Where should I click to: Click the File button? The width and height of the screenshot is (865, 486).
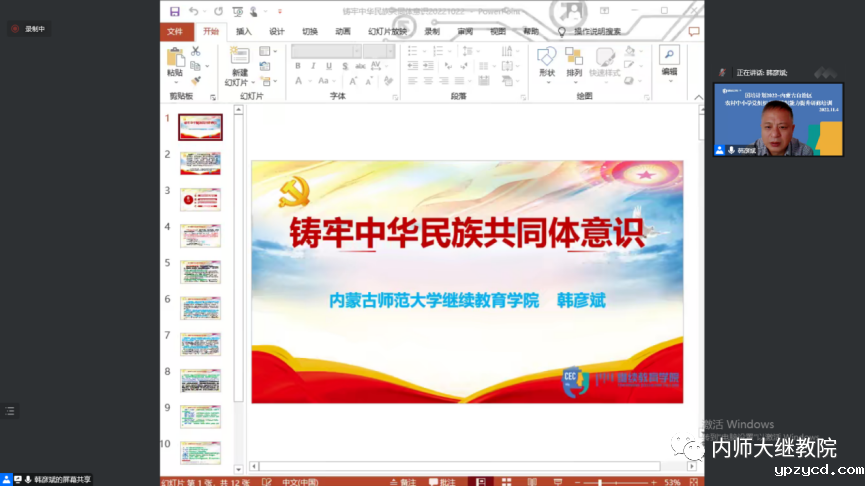[x=175, y=31]
